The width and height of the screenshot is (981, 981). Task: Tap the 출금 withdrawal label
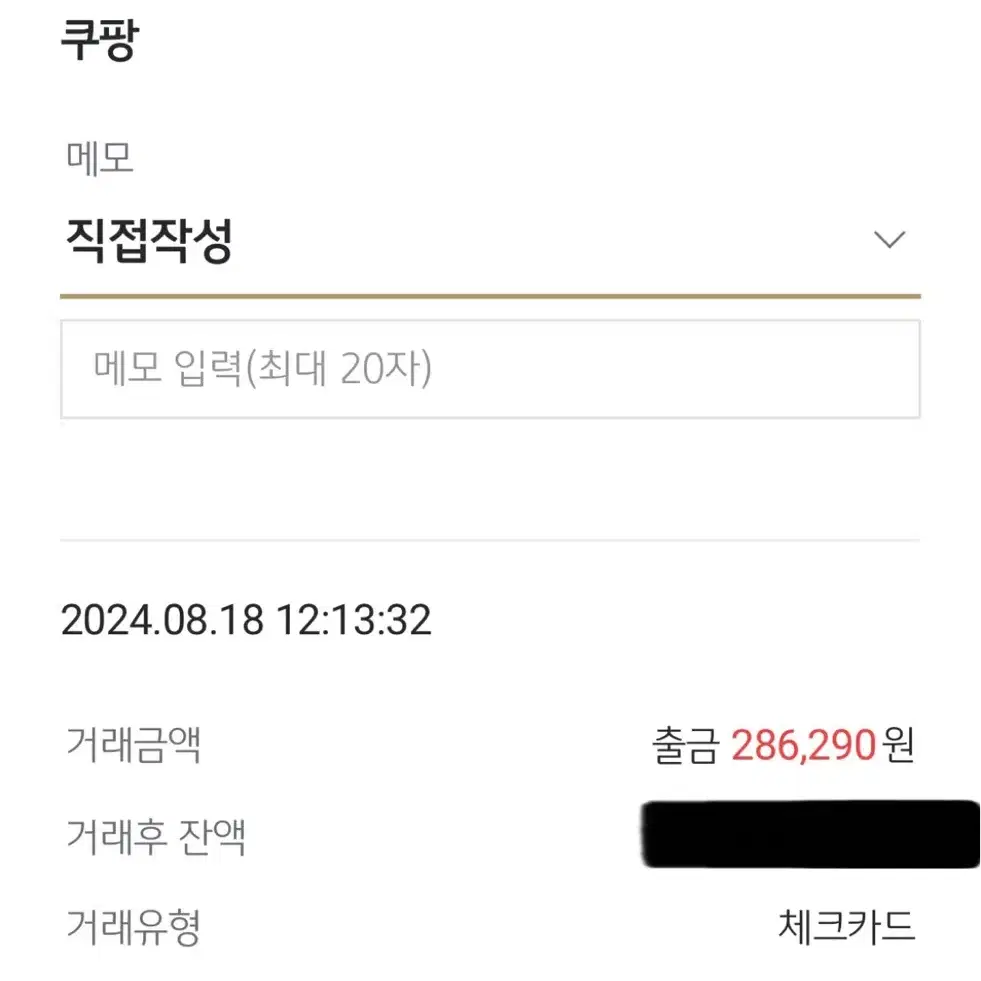click(685, 745)
